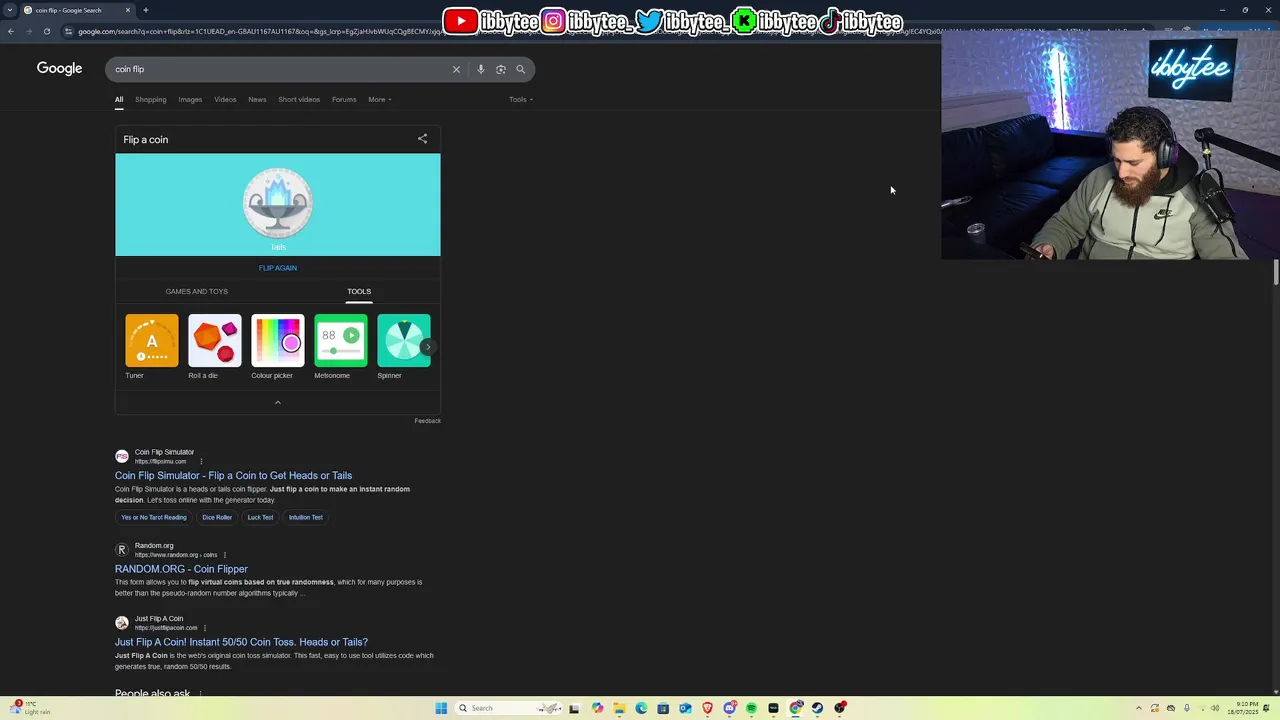Open Copilot from the taskbar
This screenshot has height=720, width=1280.
tap(597, 708)
